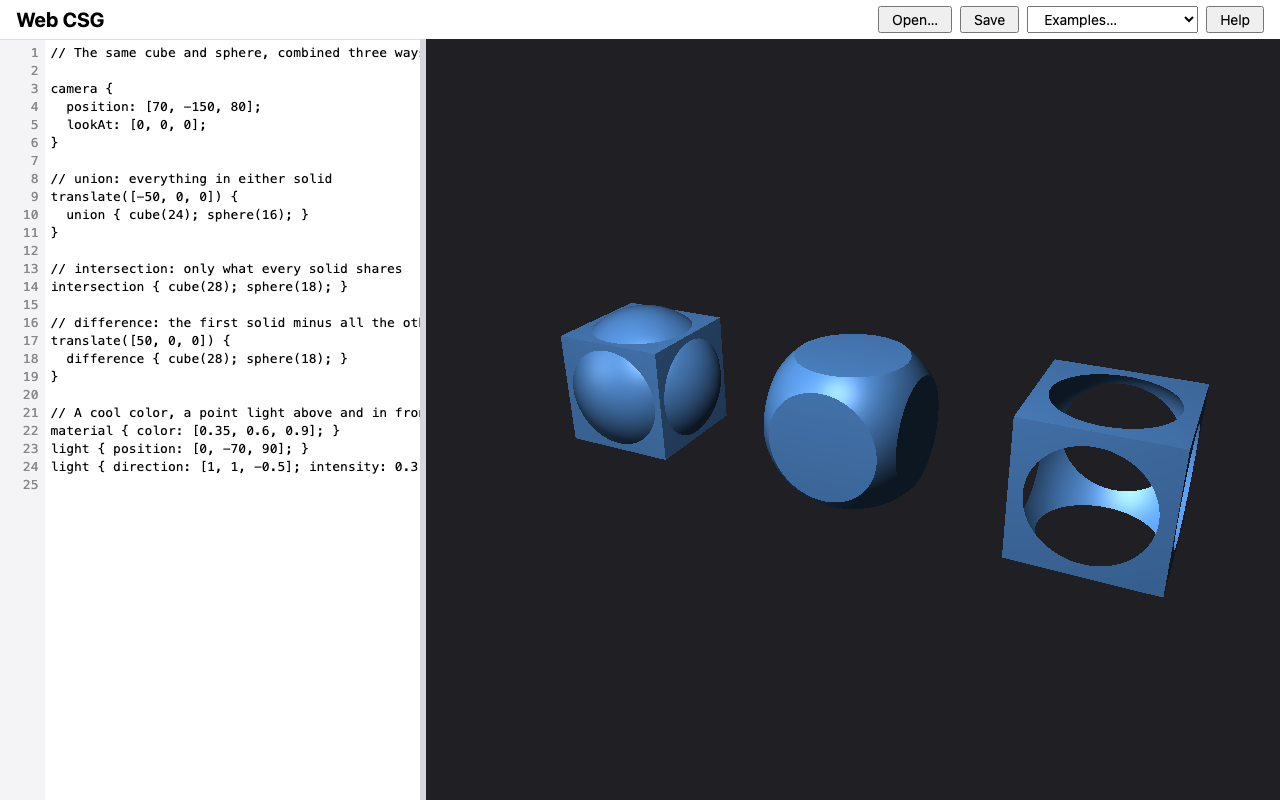The image size is (1280, 800).
Task: Click first comment line 'The same cube and sphere'
Action: pyautogui.click(x=235, y=53)
